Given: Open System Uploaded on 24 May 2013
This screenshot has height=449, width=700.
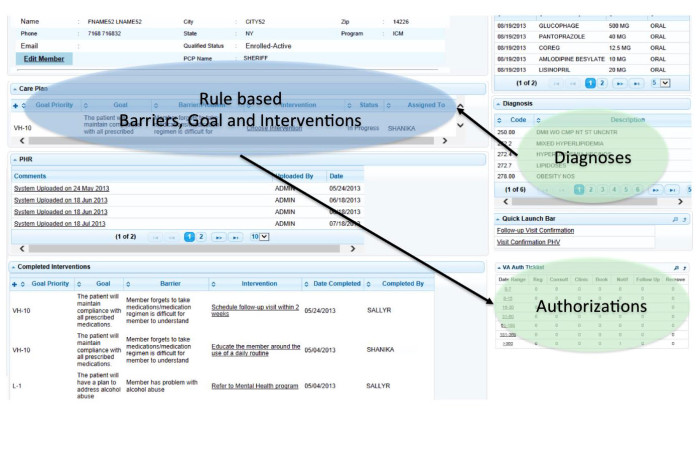Looking at the screenshot, I should click(62, 188).
